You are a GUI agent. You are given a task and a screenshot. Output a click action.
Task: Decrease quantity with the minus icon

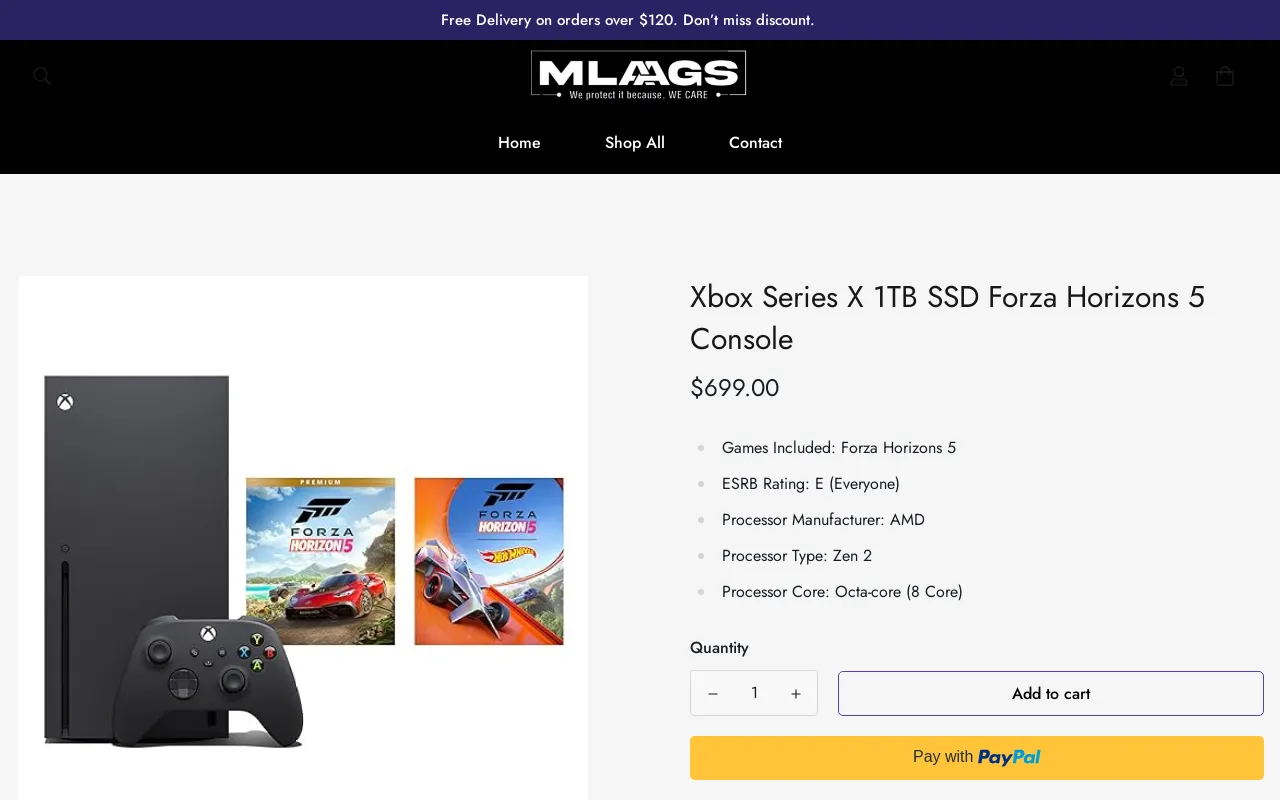coord(713,694)
